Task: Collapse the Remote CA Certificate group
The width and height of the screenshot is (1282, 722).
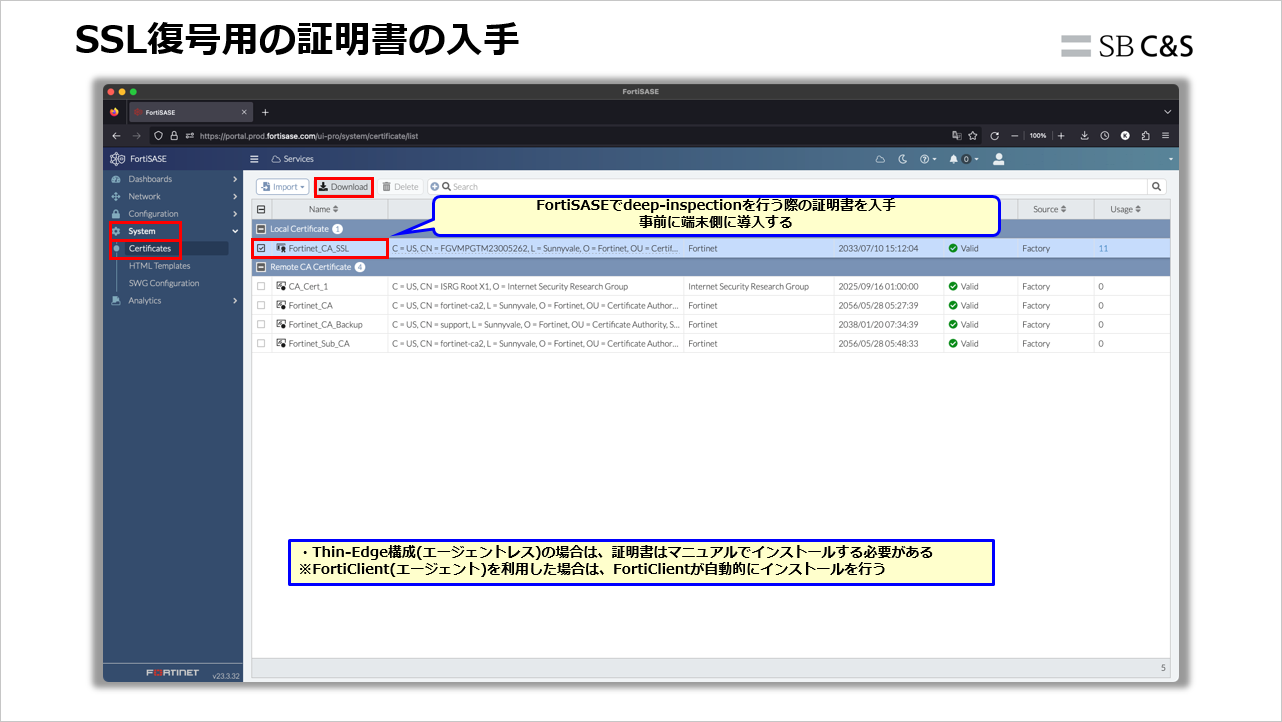Action: (x=259, y=266)
